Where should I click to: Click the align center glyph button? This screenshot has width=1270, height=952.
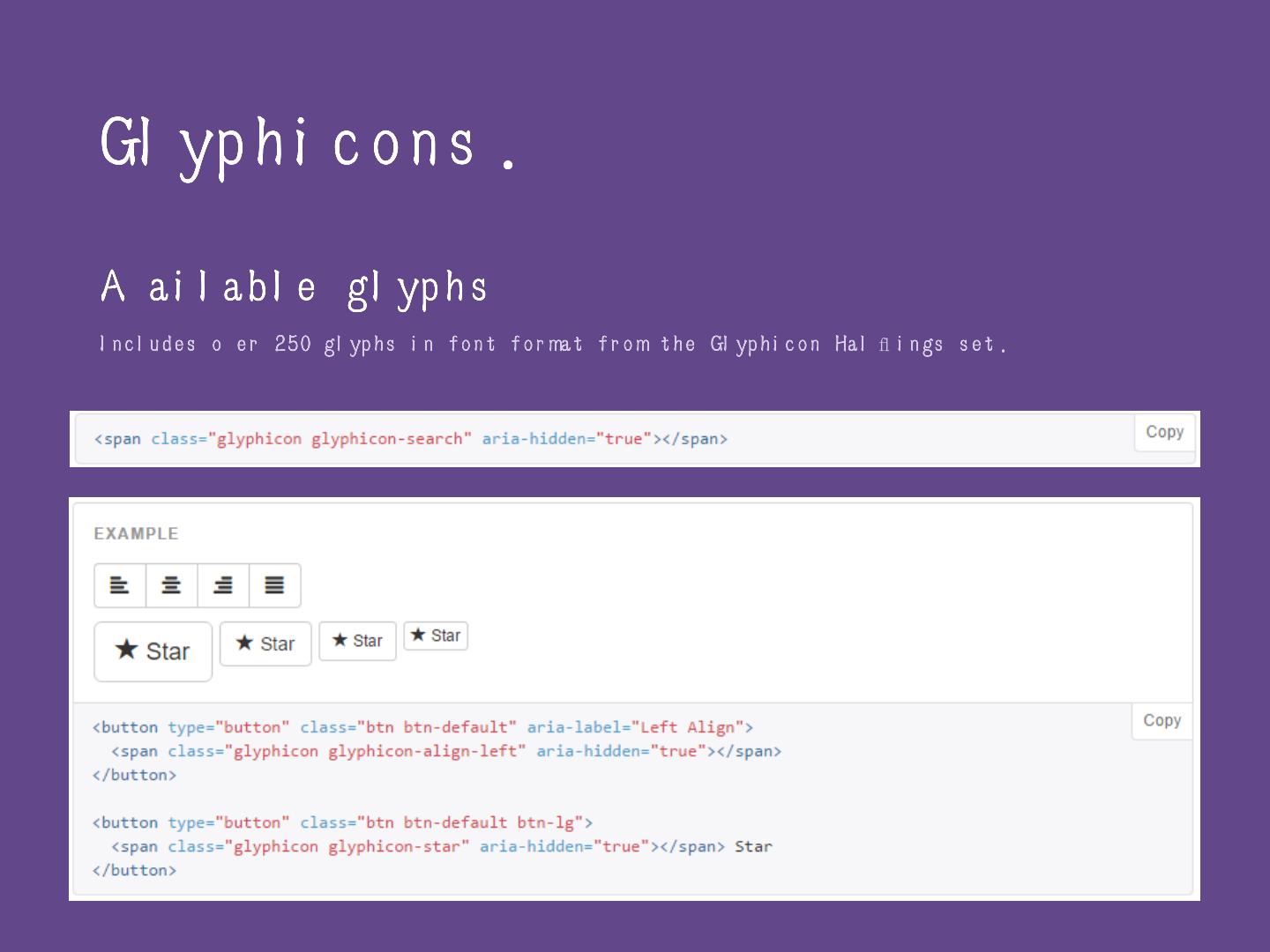pos(171,585)
